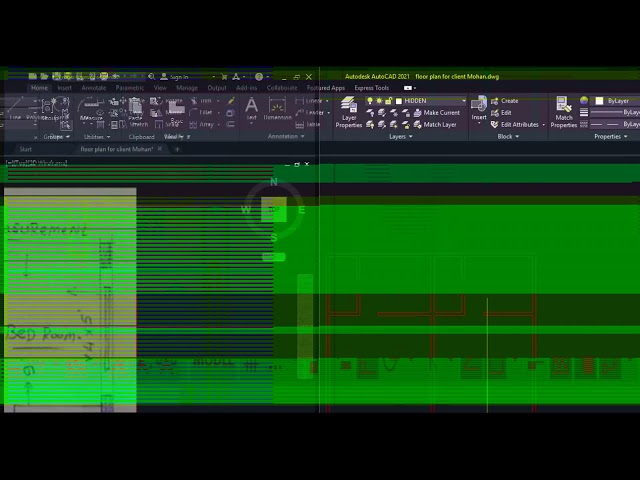Click the W direction on ViewCube compass
This screenshot has height=480, width=640.
(x=246, y=210)
